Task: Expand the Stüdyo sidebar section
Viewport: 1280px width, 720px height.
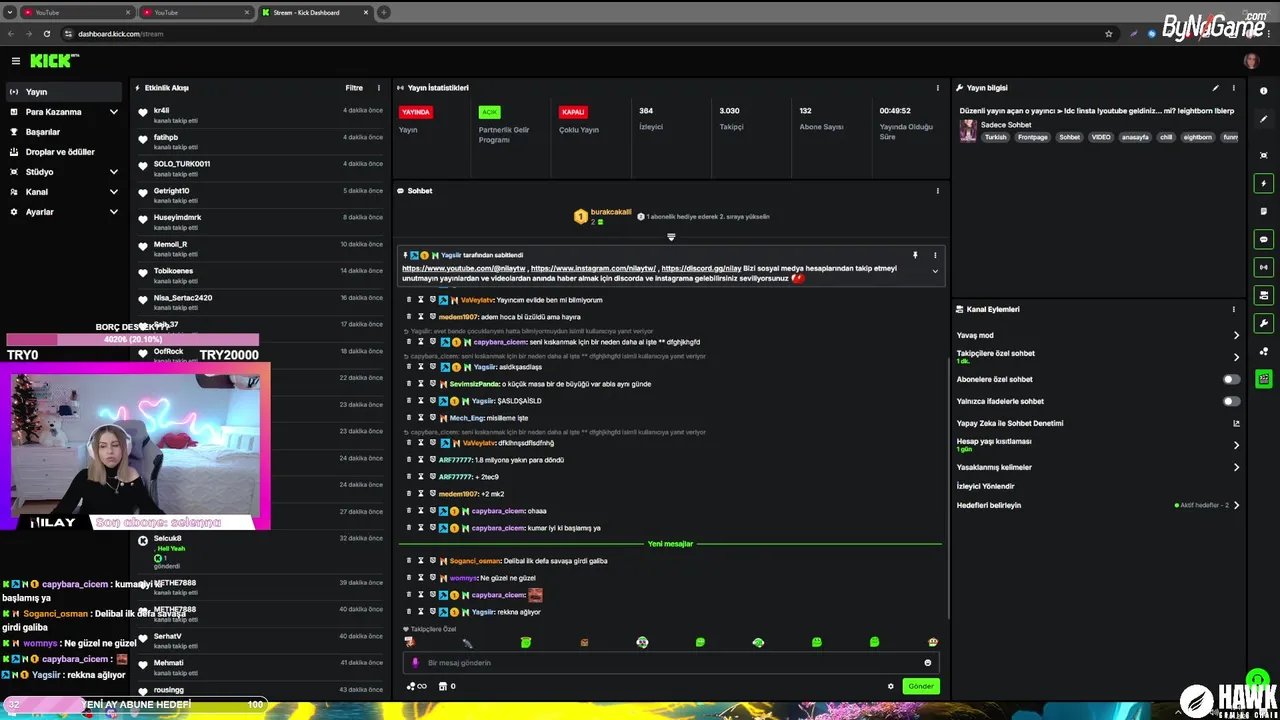Action: pos(64,172)
